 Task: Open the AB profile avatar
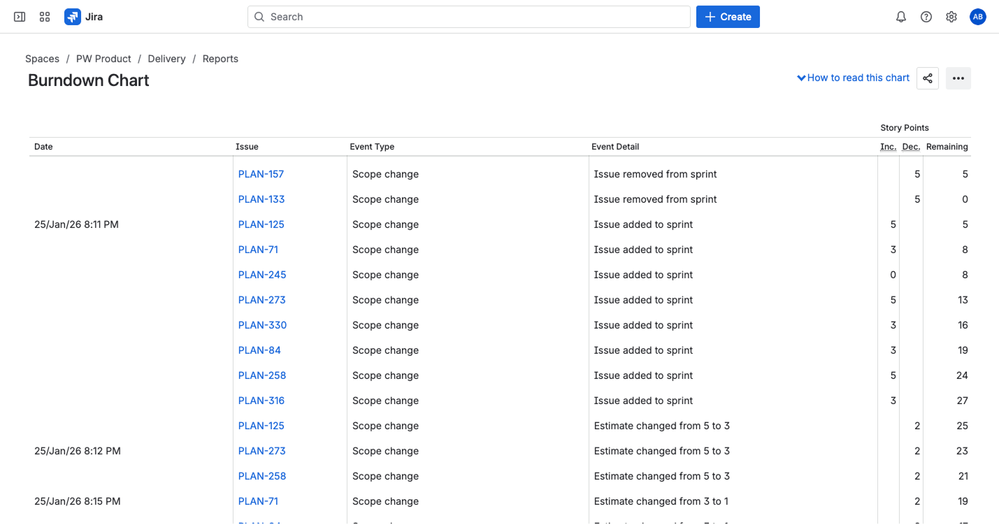click(978, 17)
